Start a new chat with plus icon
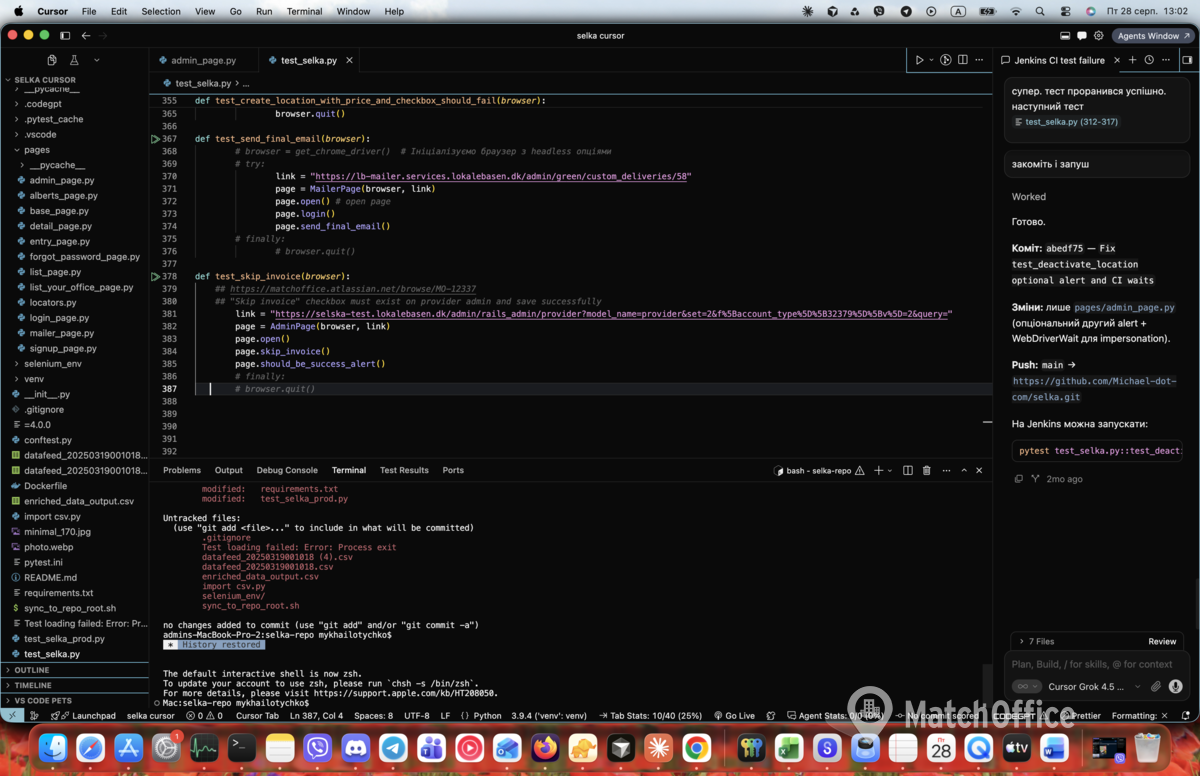 [1132, 60]
